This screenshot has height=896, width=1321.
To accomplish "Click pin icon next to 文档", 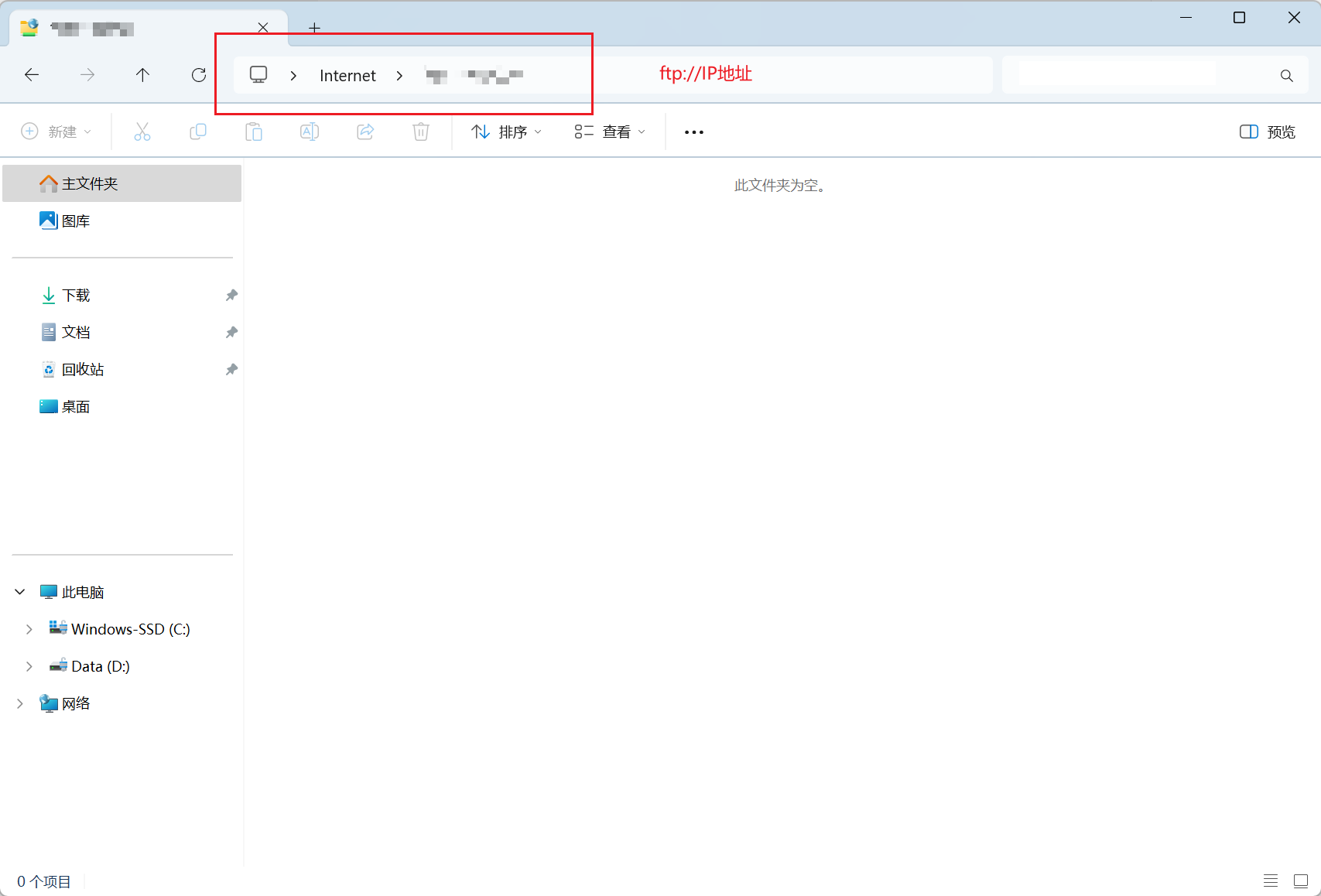I will click(231, 332).
